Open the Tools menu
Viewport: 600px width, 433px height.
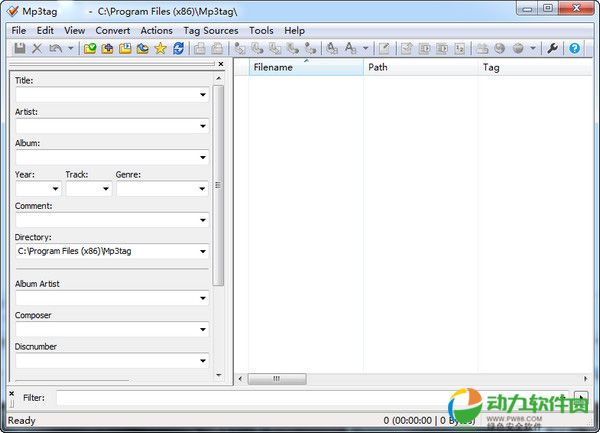[x=261, y=30]
